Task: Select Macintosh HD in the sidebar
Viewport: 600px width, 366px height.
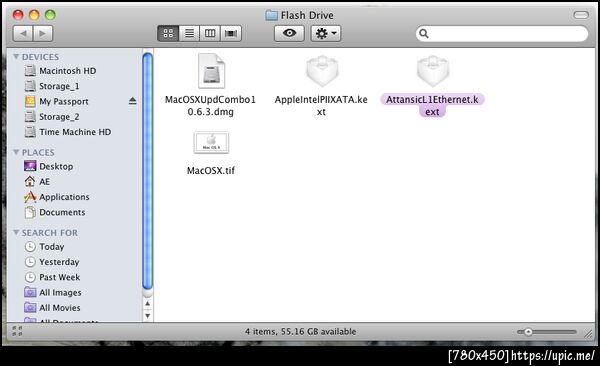Action: (67, 71)
